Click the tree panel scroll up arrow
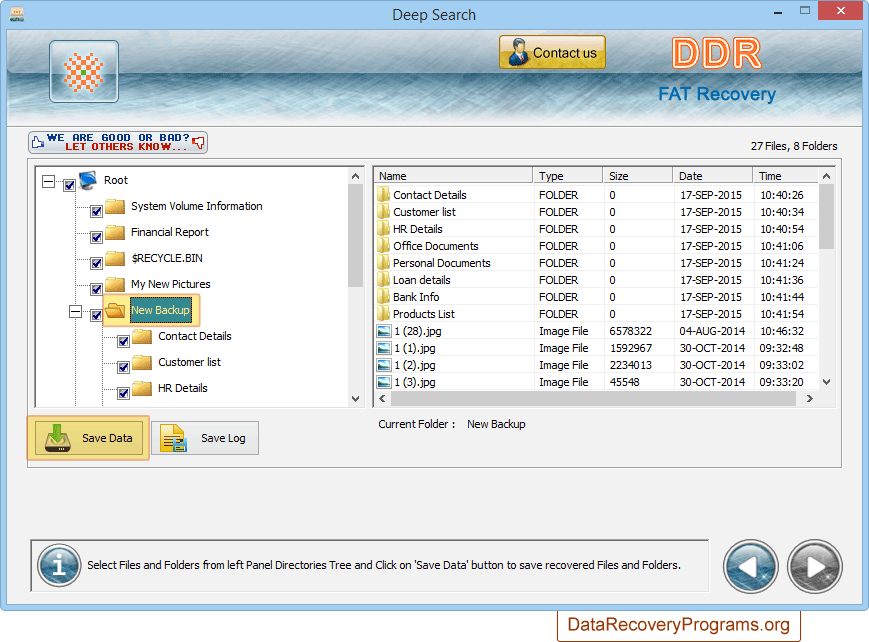Image resolution: width=869 pixels, height=642 pixels. pos(356,176)
